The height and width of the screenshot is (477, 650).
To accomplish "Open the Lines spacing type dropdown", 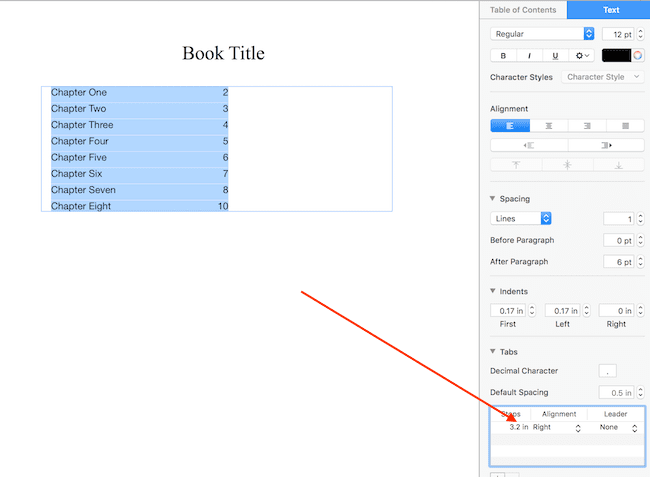I will point(521,218).
